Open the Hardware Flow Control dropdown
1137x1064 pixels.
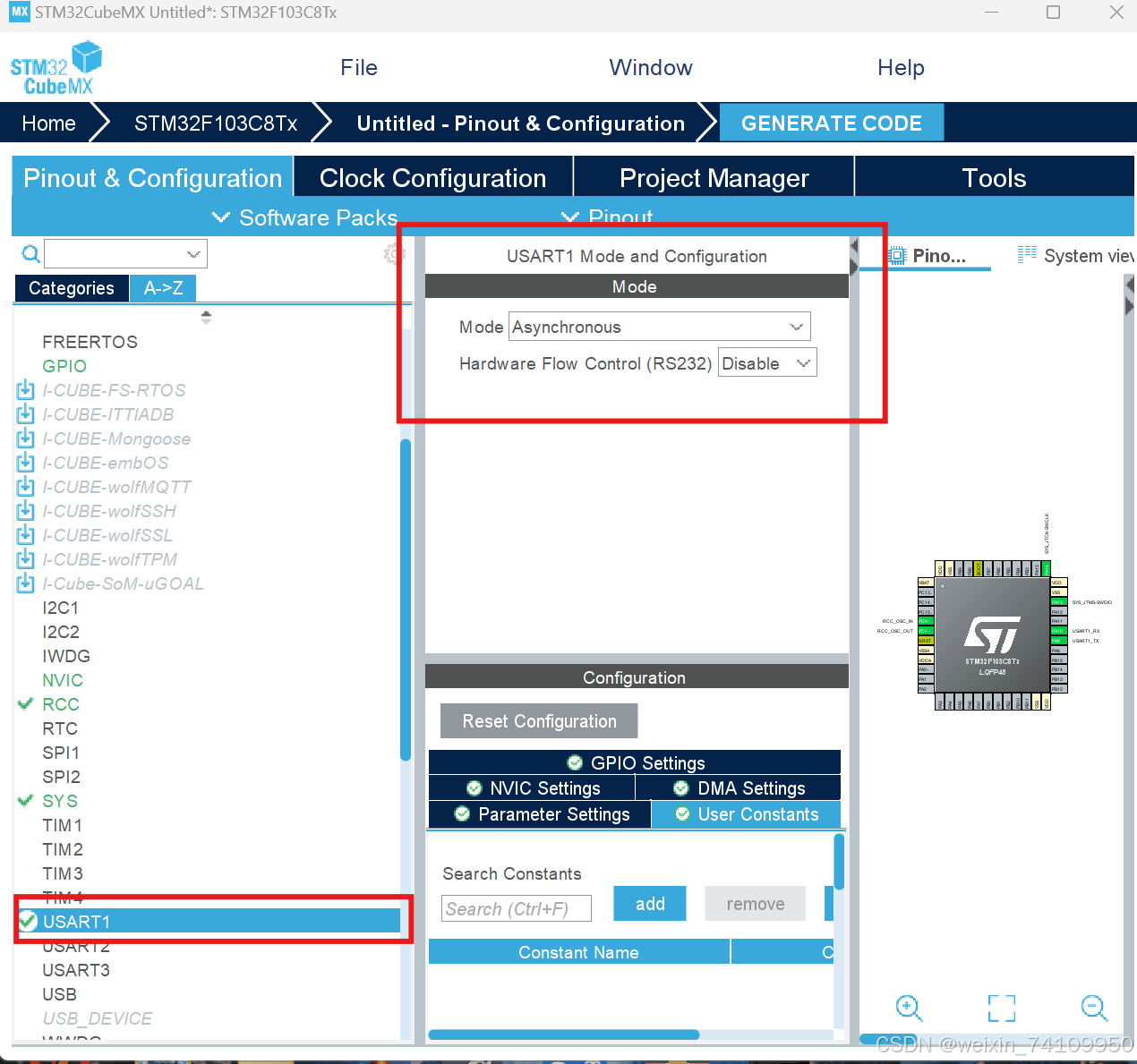767,363
